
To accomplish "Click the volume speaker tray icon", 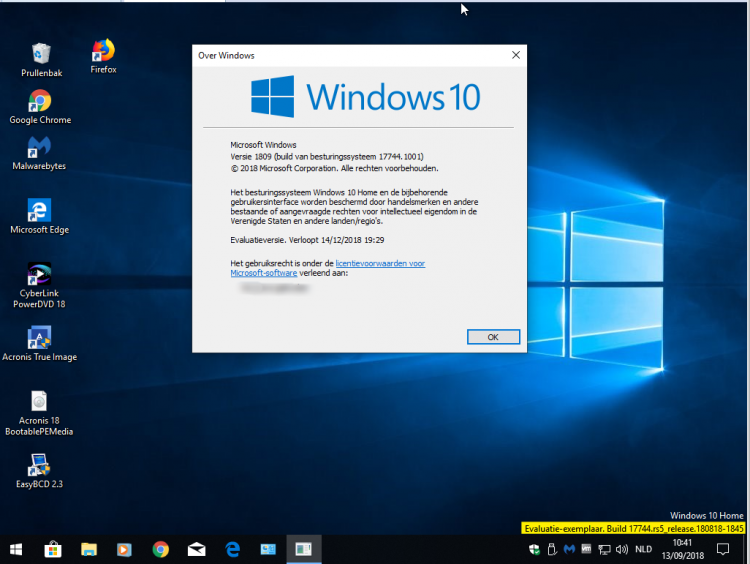I will coord(621,549).
